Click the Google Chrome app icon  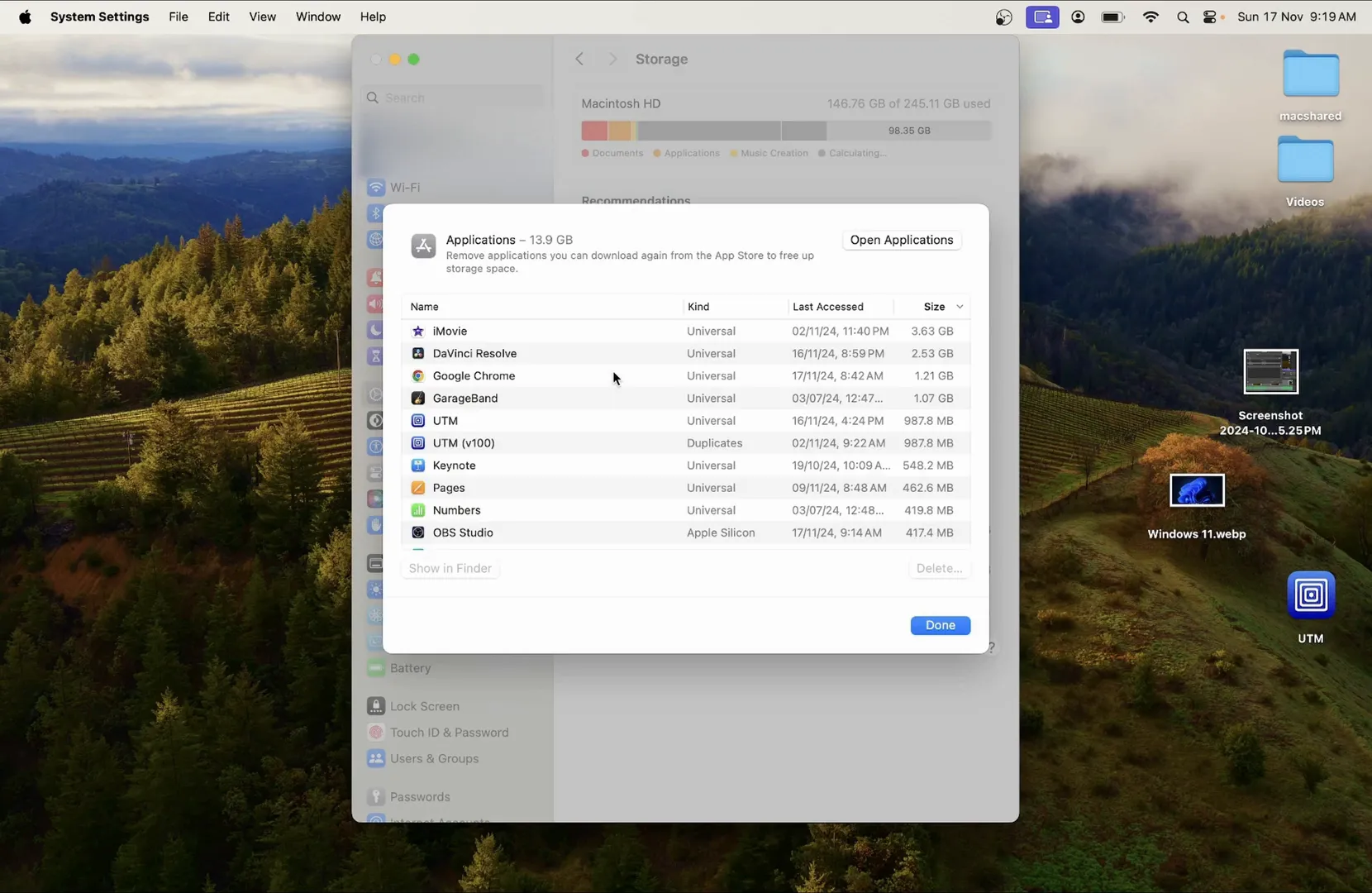(418, 375)
